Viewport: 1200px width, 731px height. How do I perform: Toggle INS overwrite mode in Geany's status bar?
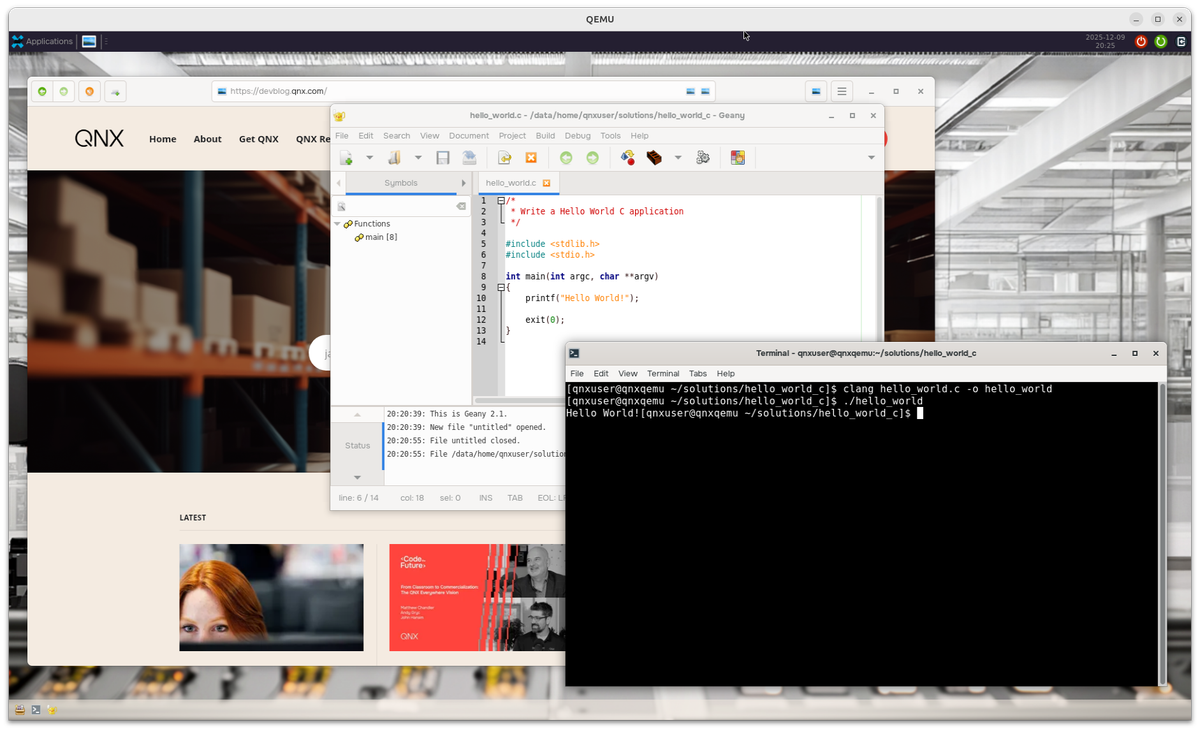click(x=485, y=497)
